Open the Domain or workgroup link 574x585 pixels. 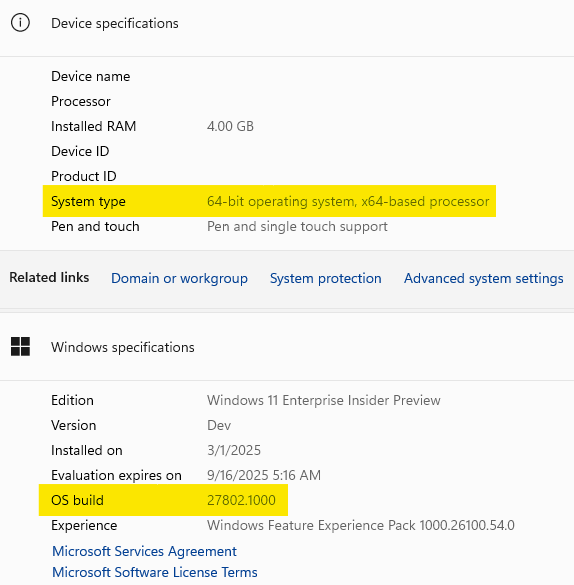click(x=179, y=278)
